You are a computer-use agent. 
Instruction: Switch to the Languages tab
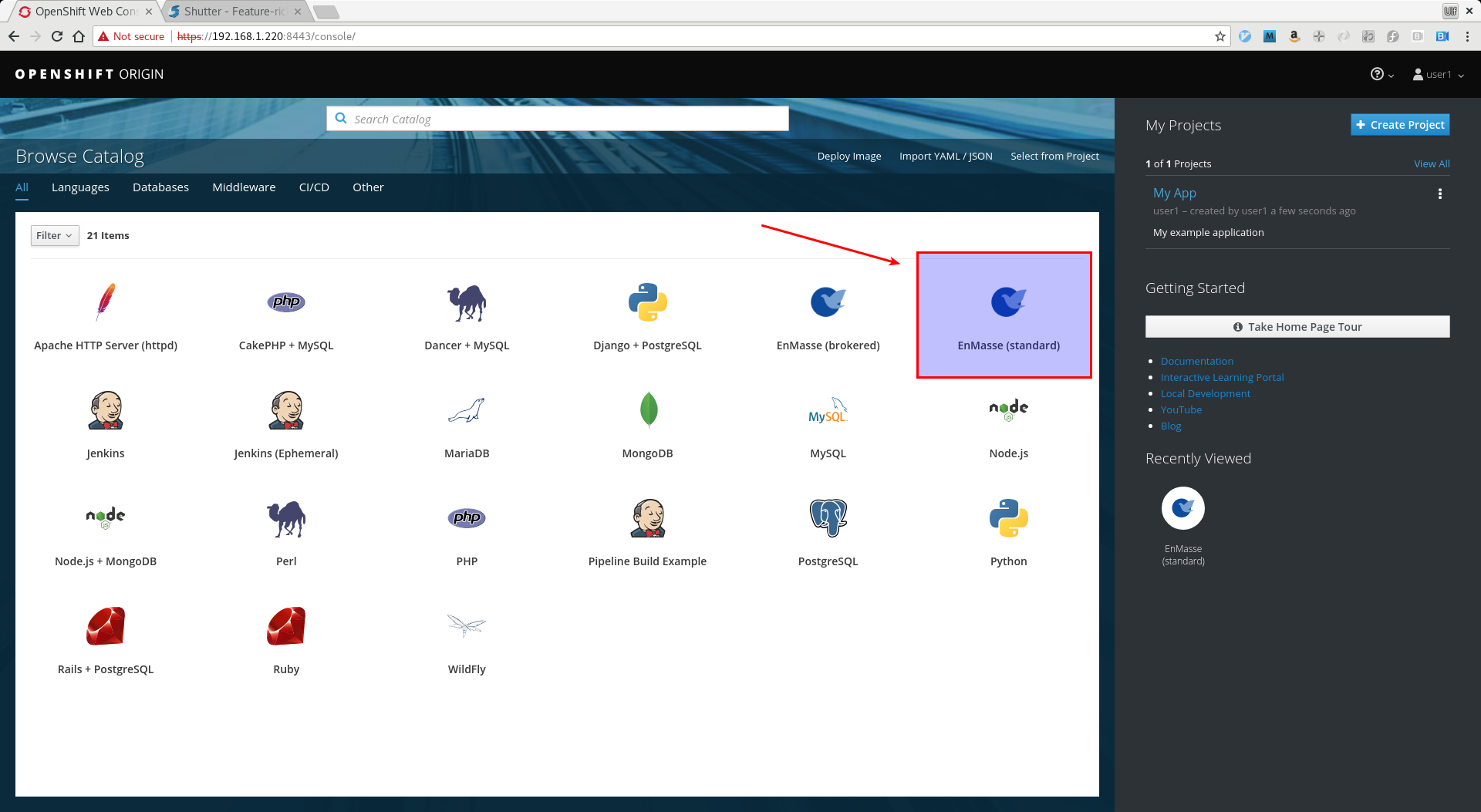pos(80,187)
